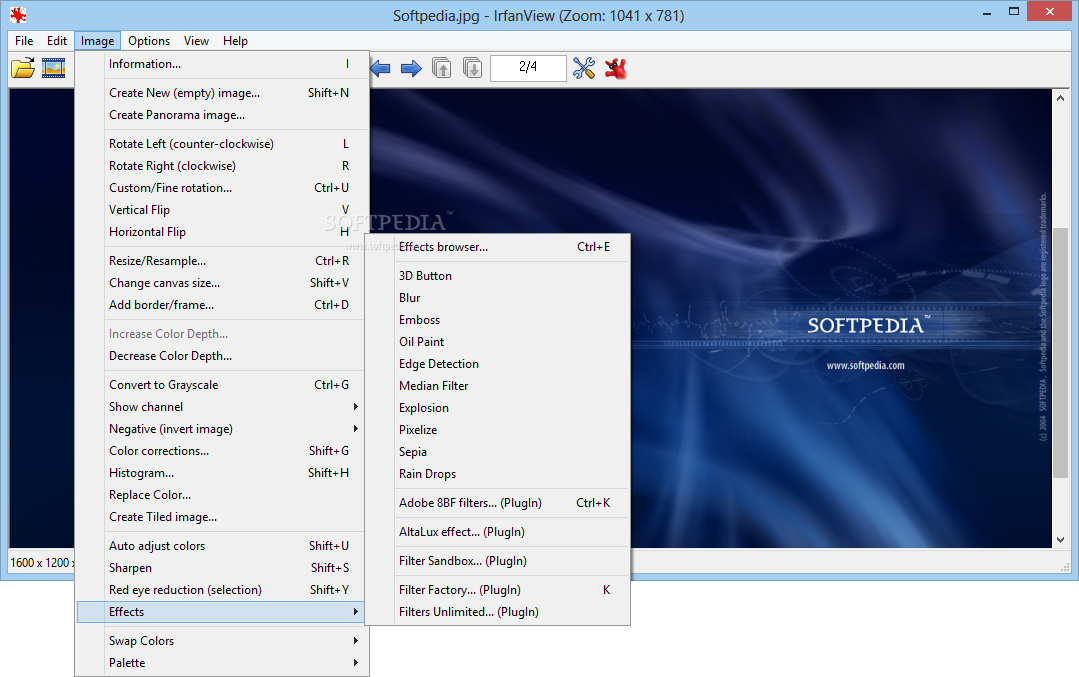Click the vertical scrollbar thumb
The height and width of the screenshot is (677, 1079).
point(1060,352)
